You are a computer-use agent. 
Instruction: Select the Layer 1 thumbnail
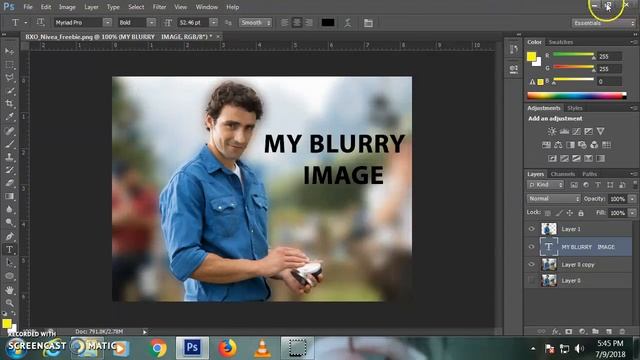pyautogui.click(x=549, y=229)
